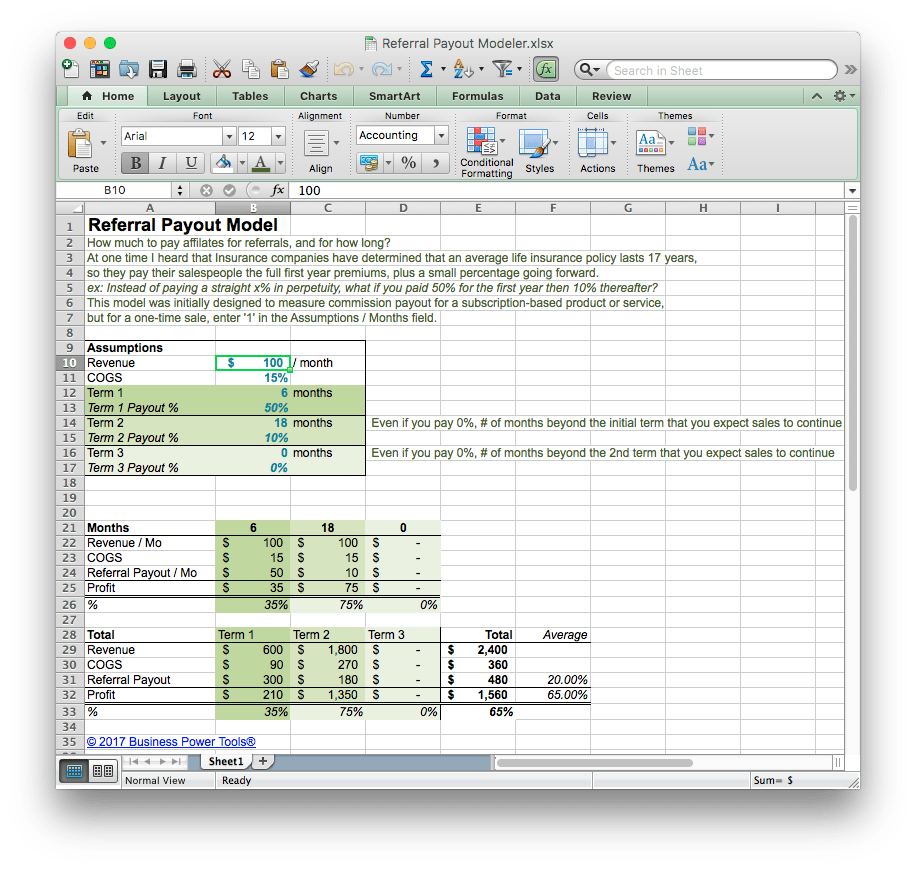Cancel the formula bar entry
This screenshot has height=869, width=916.
[206, 190]
